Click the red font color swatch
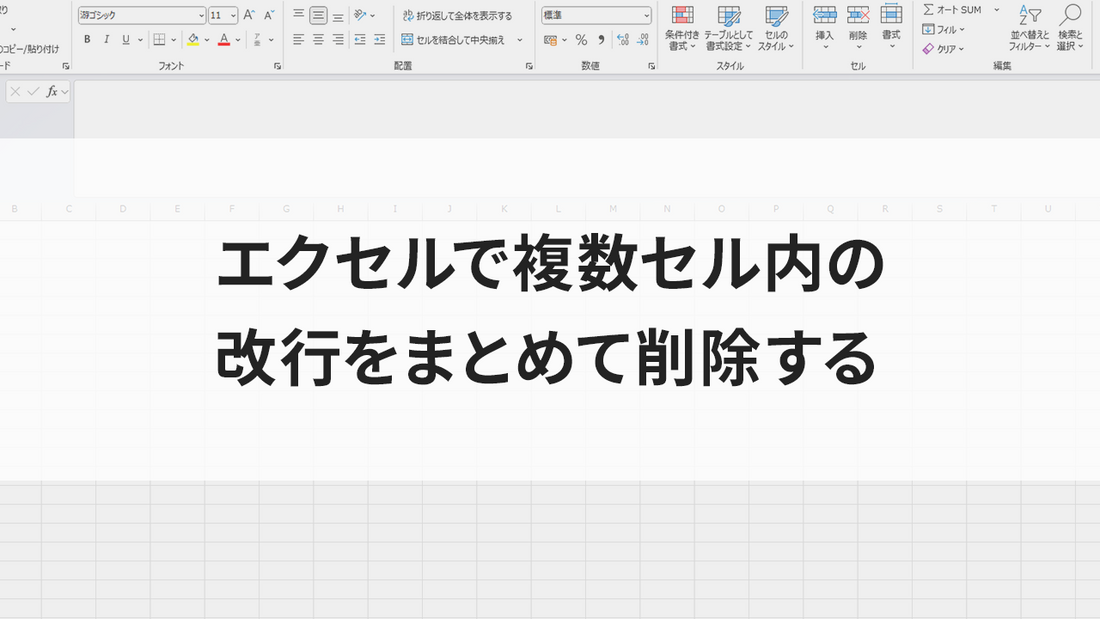The height and width of the screenshot is (619, 1100). pyautogui.click(x=225, y=41)
